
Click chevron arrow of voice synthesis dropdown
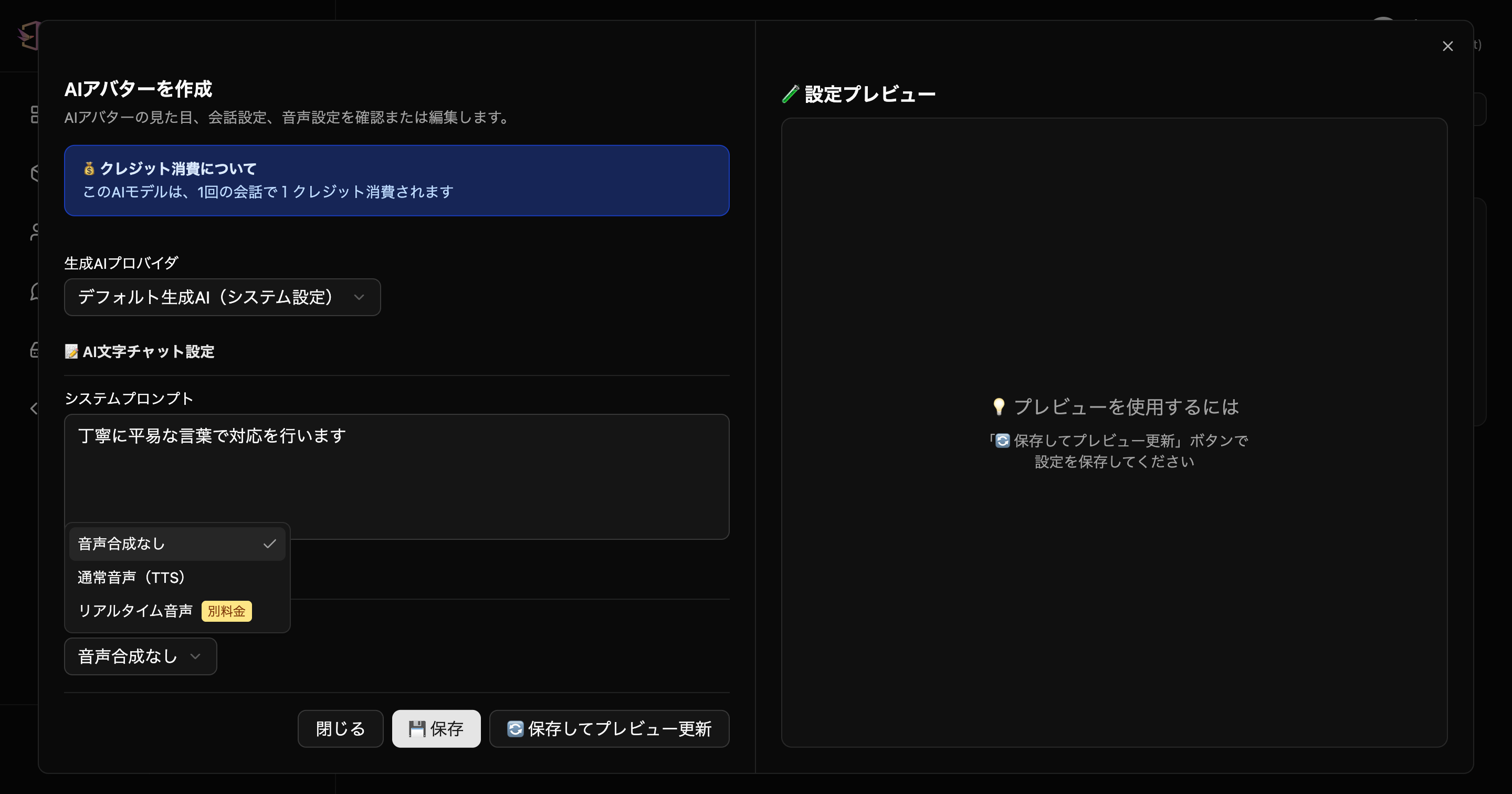[195, 656]
